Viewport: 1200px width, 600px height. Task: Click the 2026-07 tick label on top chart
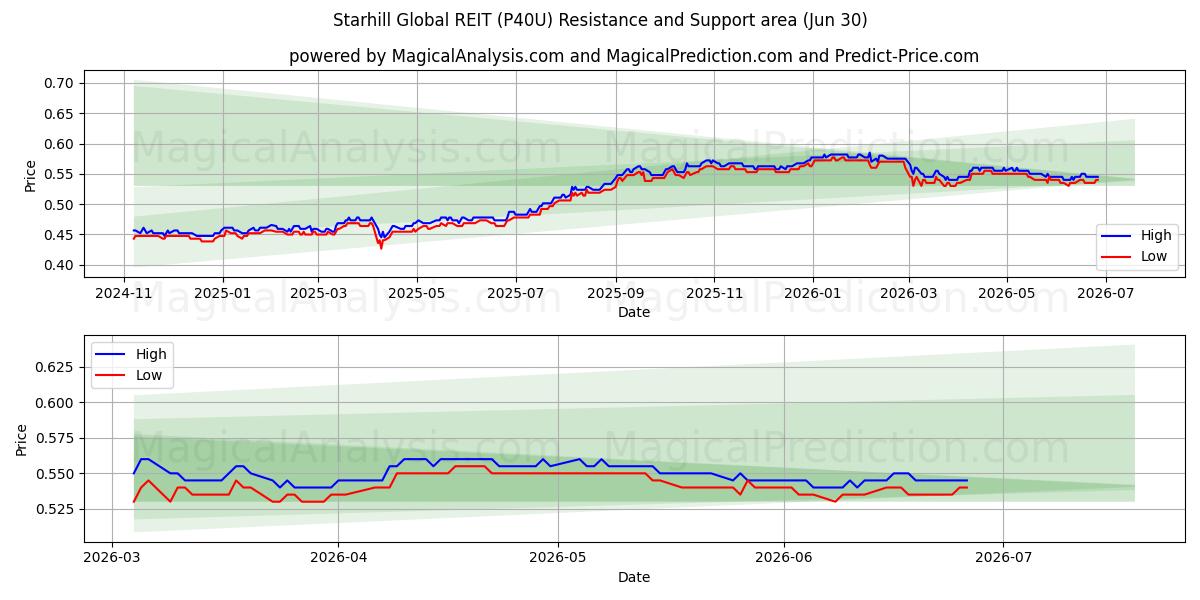click(x=1106, y=293)
